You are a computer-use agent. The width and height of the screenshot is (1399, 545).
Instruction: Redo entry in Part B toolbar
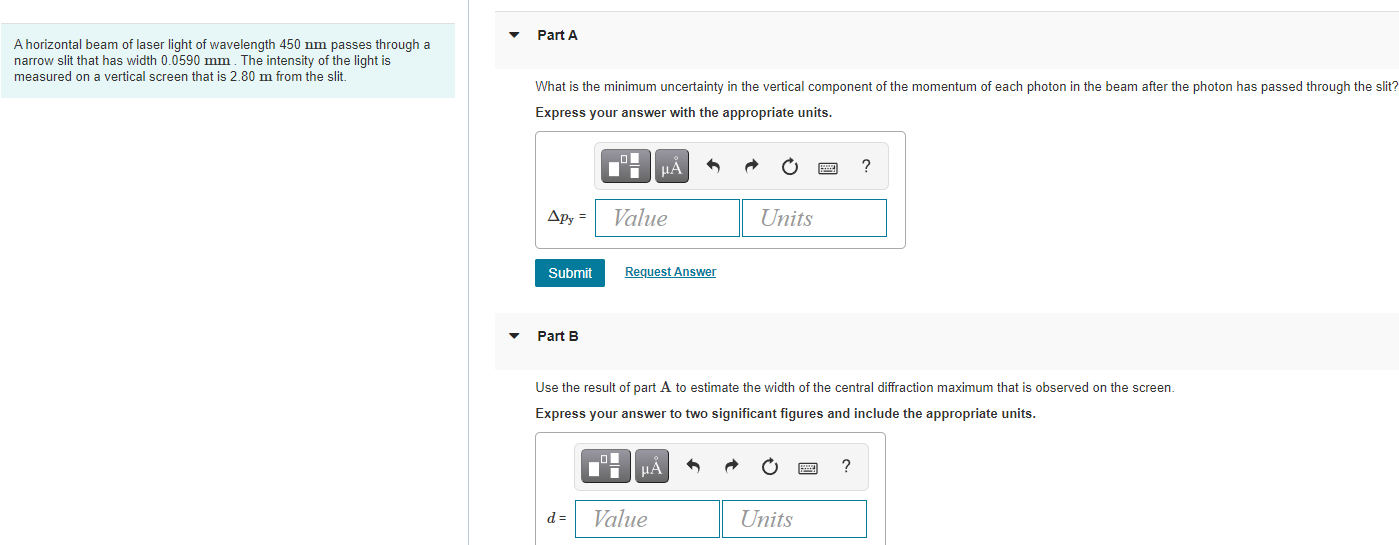(x=732, y=467)
